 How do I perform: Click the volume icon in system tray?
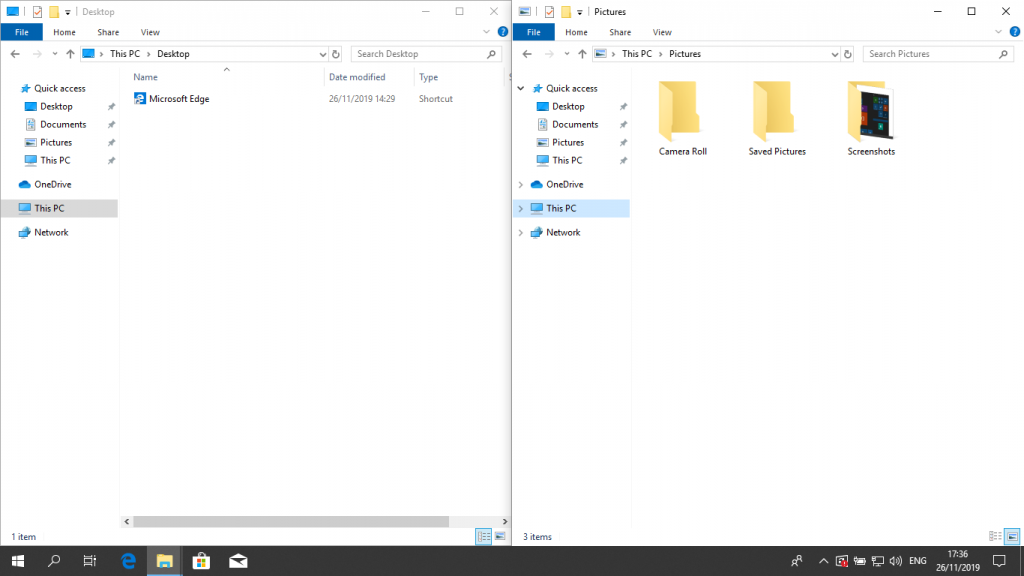895,561
